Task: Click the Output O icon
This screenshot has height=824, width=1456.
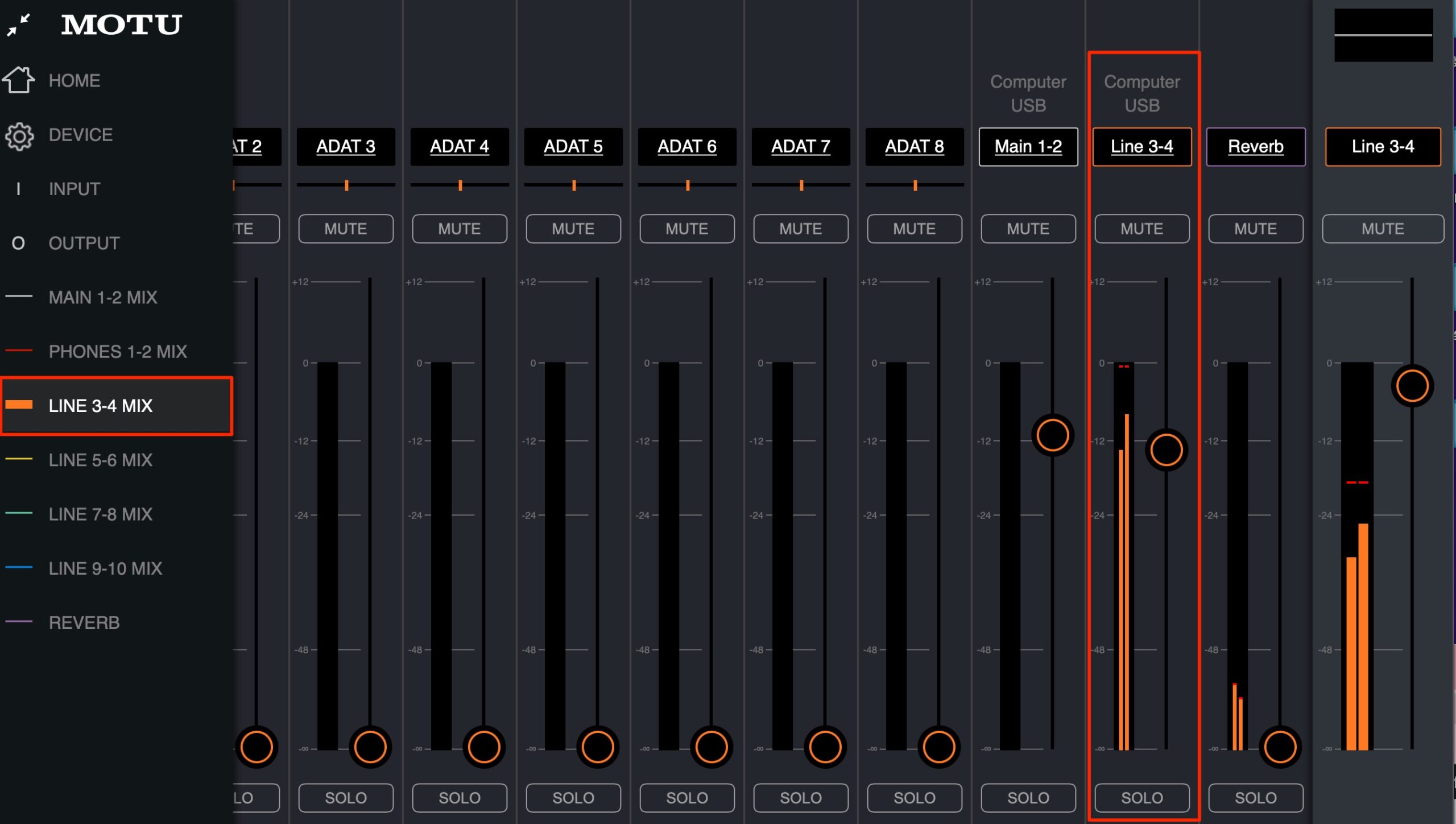Action: (18, 244)
